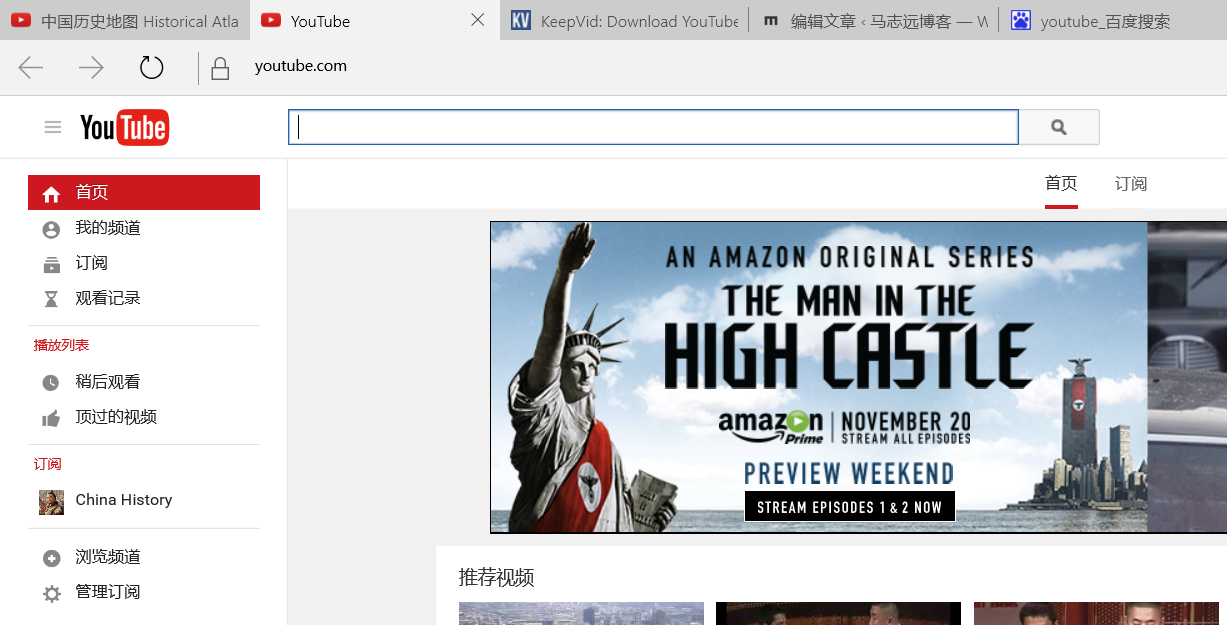Click the China History channel avatar
This screenshot has height=625, width=1227.
pyautogui.click(x=51, y=502)
